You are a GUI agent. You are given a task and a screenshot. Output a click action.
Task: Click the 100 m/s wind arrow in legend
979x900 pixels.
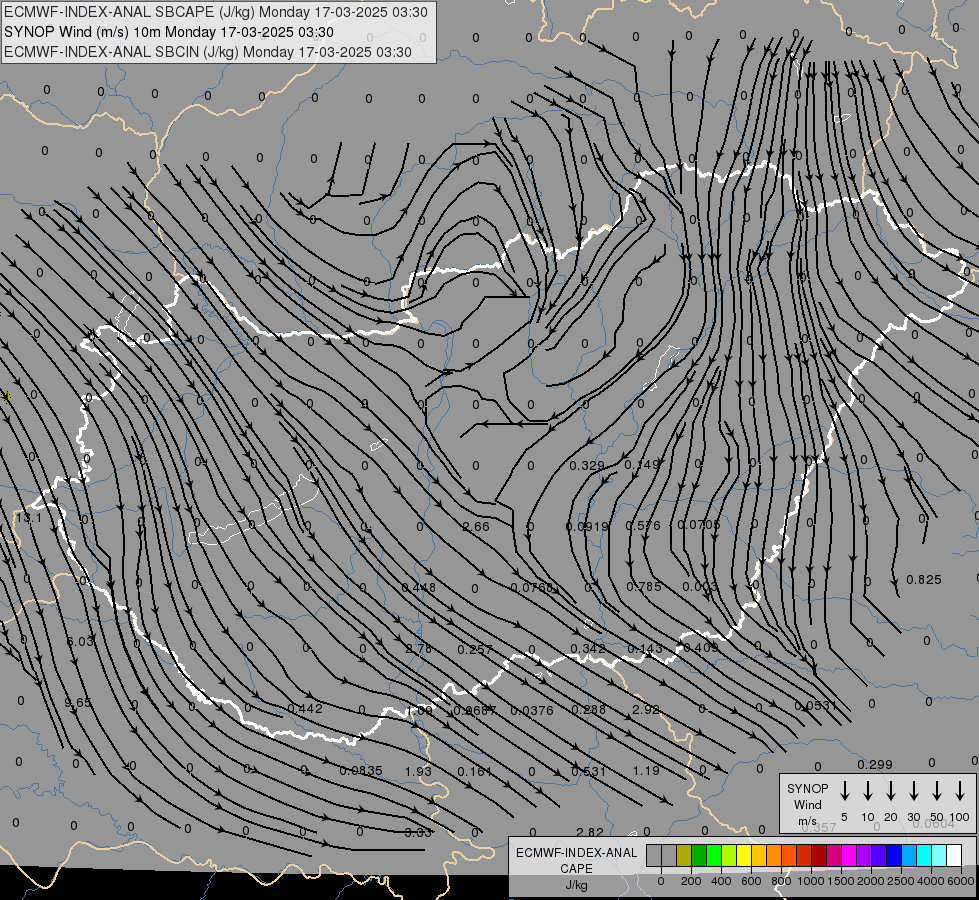(960, 791)
